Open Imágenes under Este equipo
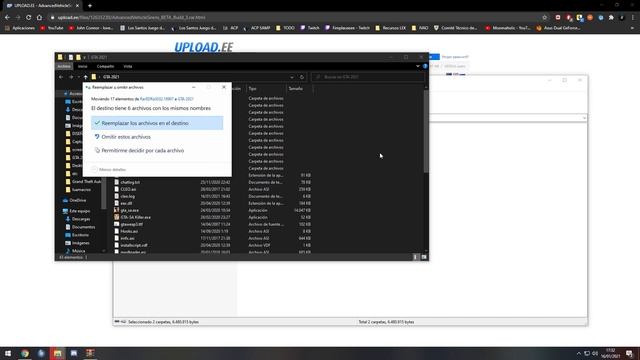640x360 pixels. pos(80,243)
